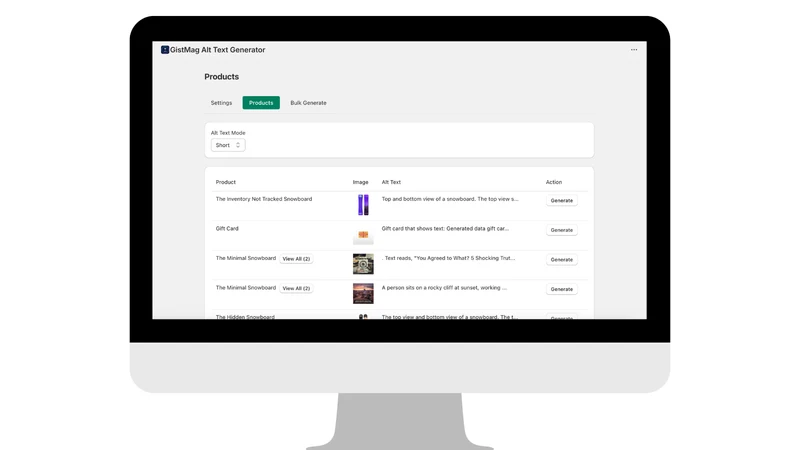Click the Alt Text column header
Viewport: 800px width, 450px height.
coord(391,182)
